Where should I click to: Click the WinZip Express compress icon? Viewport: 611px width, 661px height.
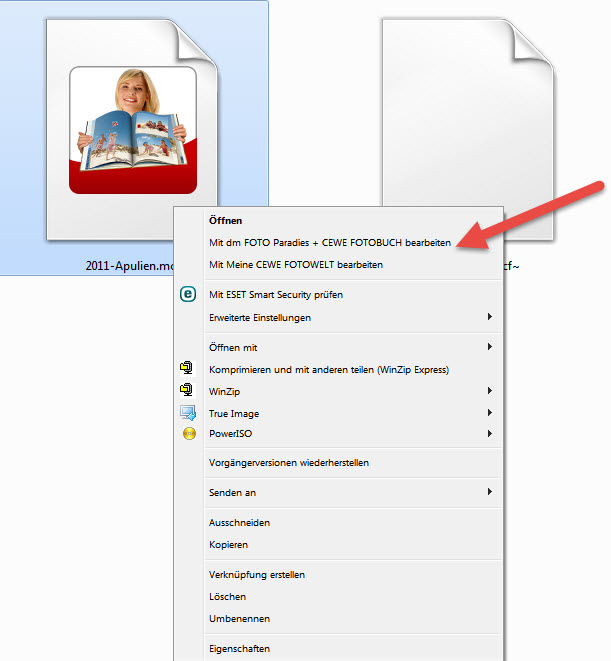186,368
